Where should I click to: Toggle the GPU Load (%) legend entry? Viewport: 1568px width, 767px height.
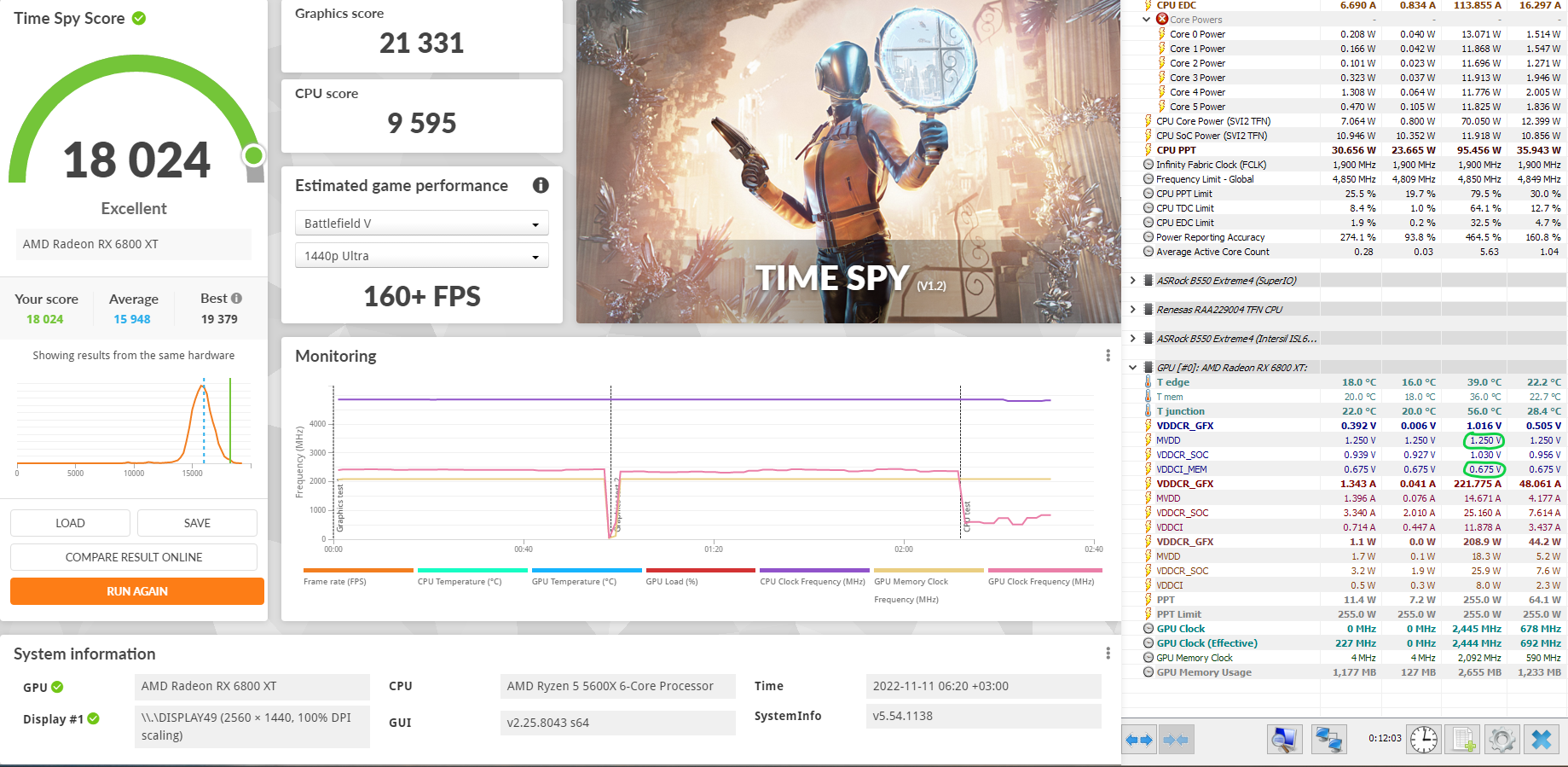tap(672, 582)
